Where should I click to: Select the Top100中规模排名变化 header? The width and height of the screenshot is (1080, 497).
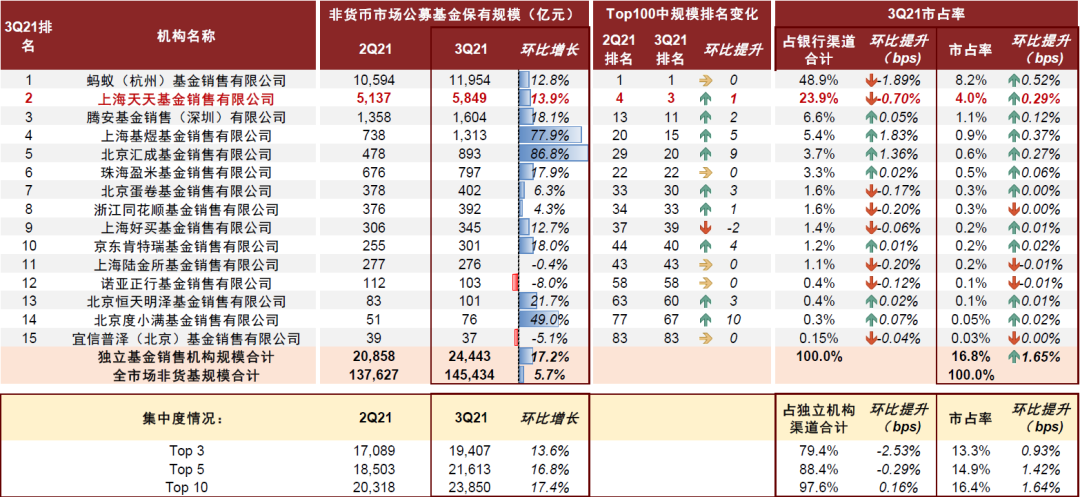click(x=682, y=13)
